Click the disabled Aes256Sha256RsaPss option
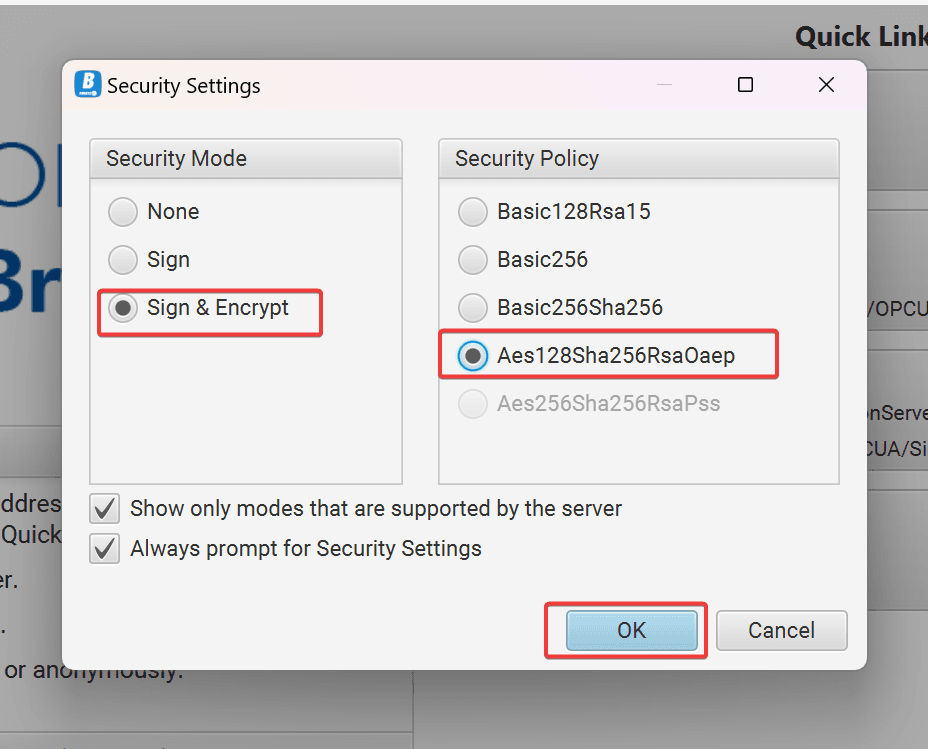 point(472,403)
